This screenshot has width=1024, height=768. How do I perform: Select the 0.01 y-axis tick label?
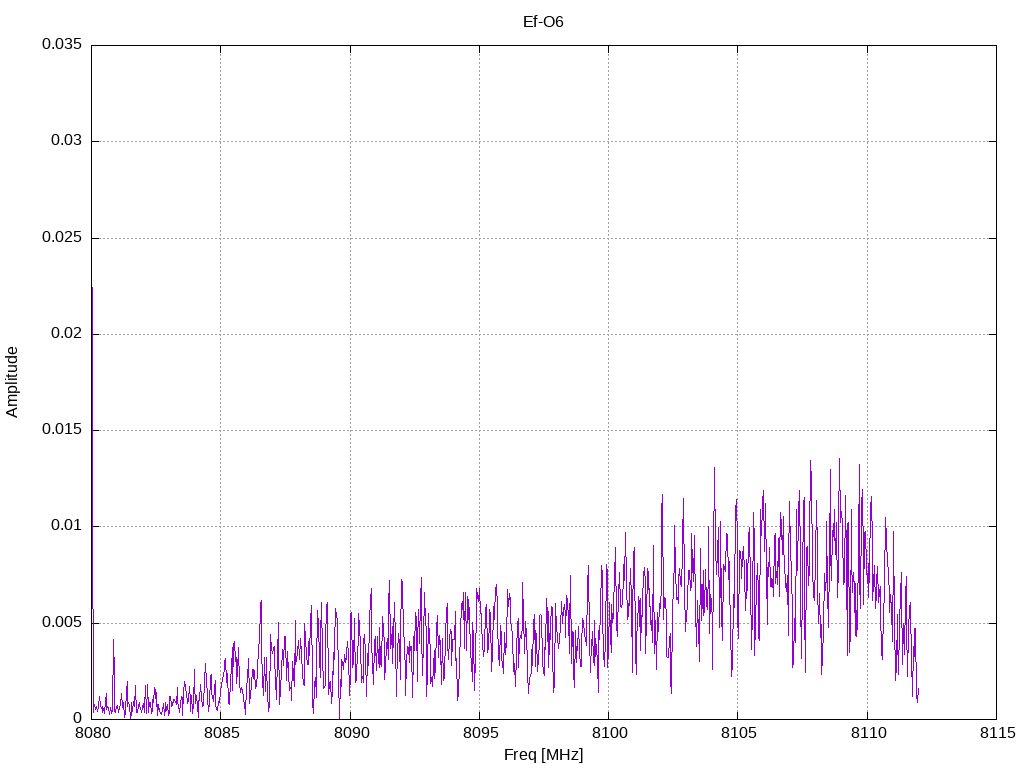tap(65, 526)
